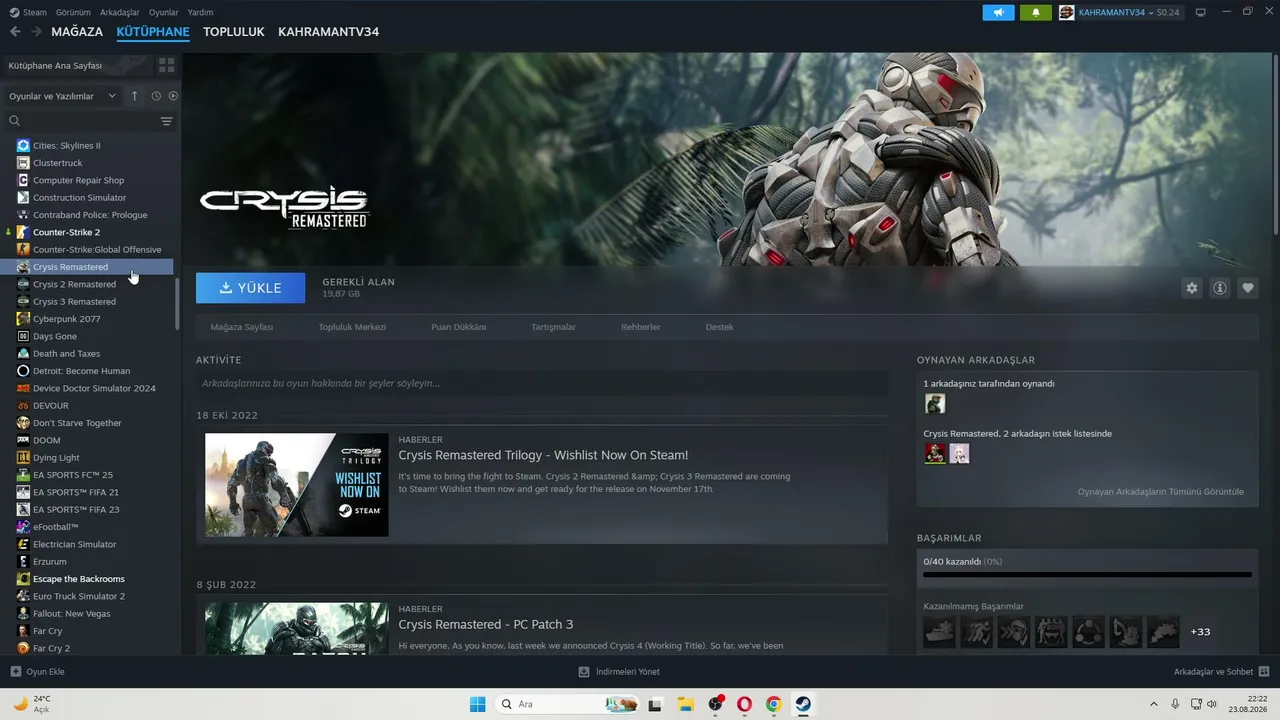Click the library search magnifier icon
Screen dimensions: 1280x720
click(x=14, y=121)
